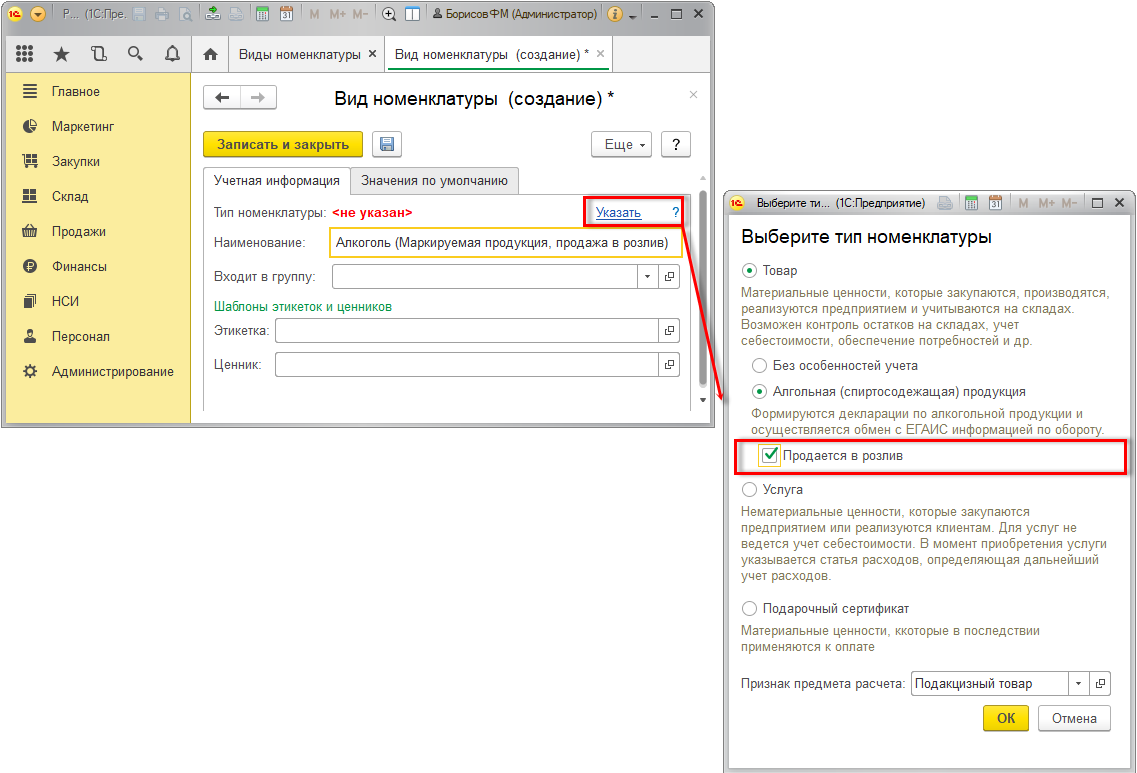
Task: Go to home page icon
Action: (x=210, y=54)
